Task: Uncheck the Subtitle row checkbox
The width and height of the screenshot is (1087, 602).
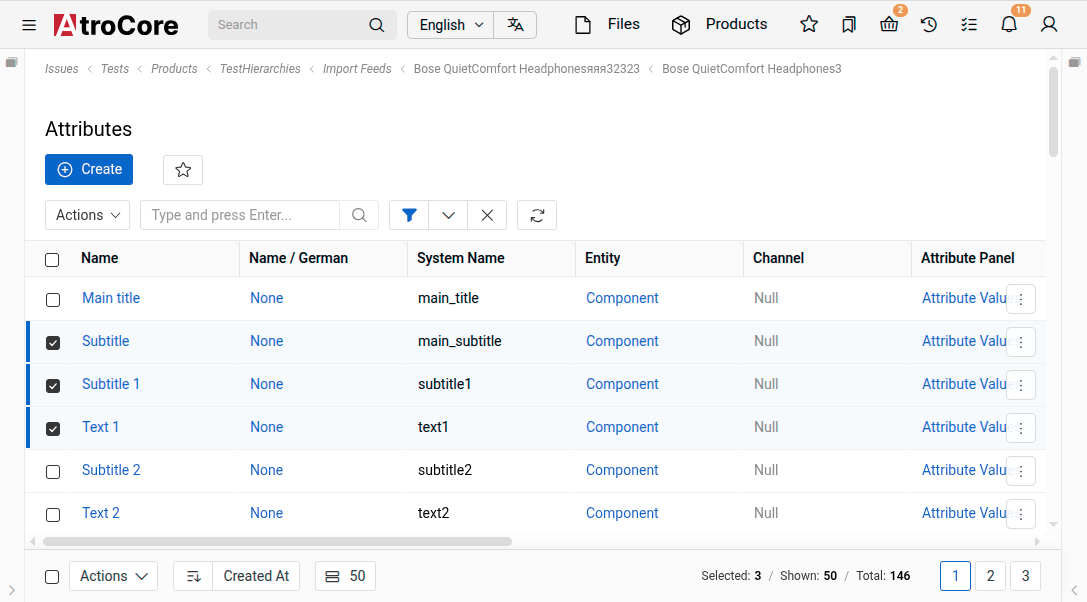Action: pyautogui.click(x=53, y=343)
